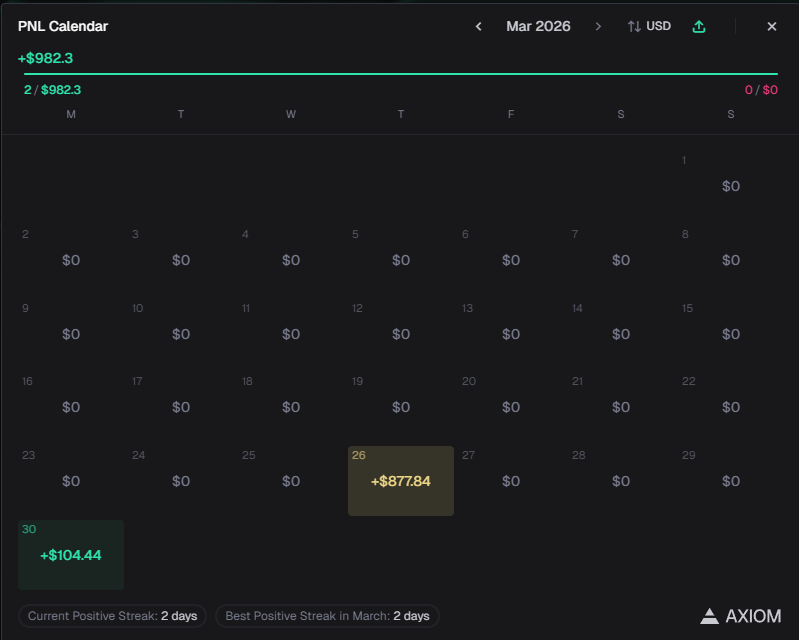The height and width of the screenshot is (640, 799).
Task: Pick the March 12 day cell
Action: click(x=401, y=334)
